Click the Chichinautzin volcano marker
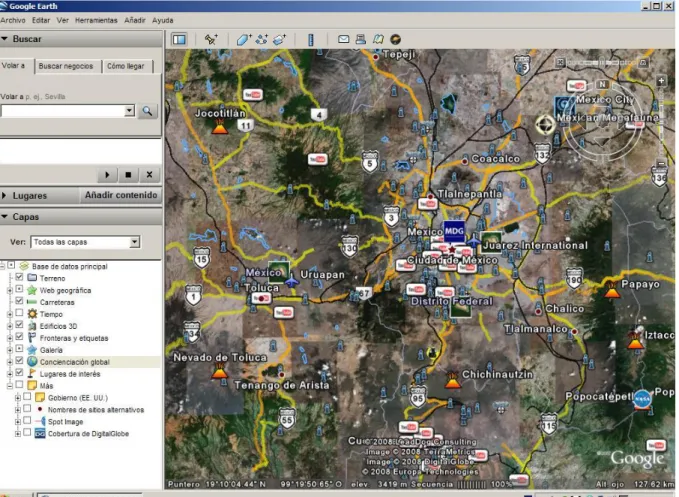The image size is (679, 497). tap(453, 381)
